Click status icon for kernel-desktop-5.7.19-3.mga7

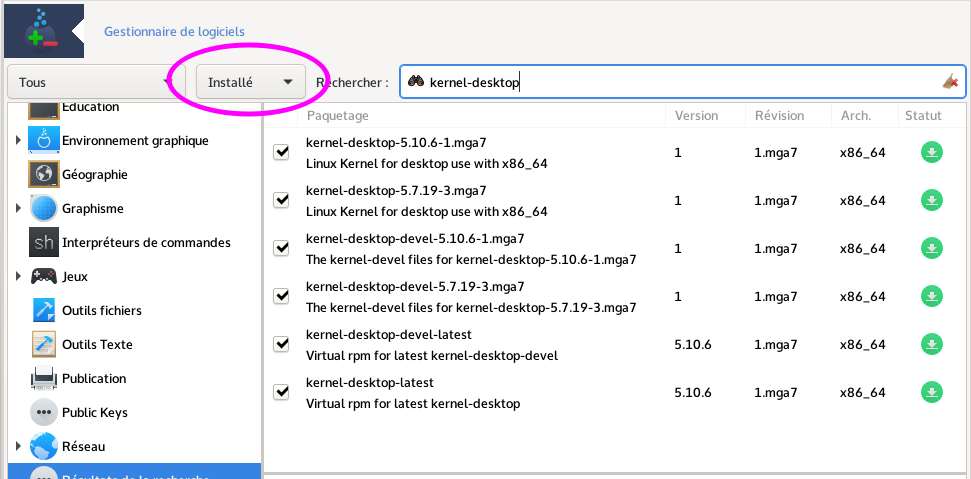click(931, 201)
